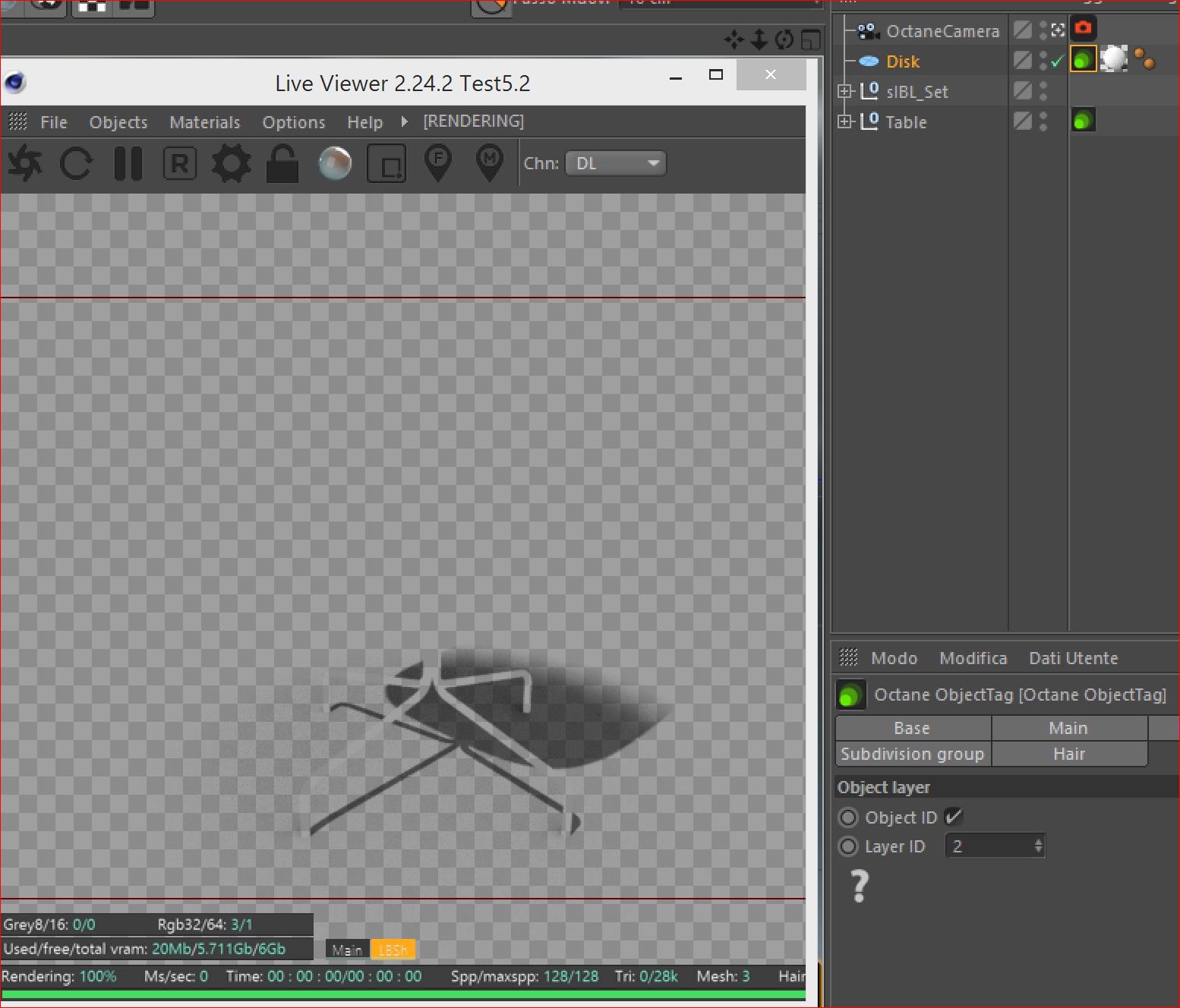This screenshot has width=1180, height=1008.
Task: Click the Table layer square
Action: (1023, 121)
